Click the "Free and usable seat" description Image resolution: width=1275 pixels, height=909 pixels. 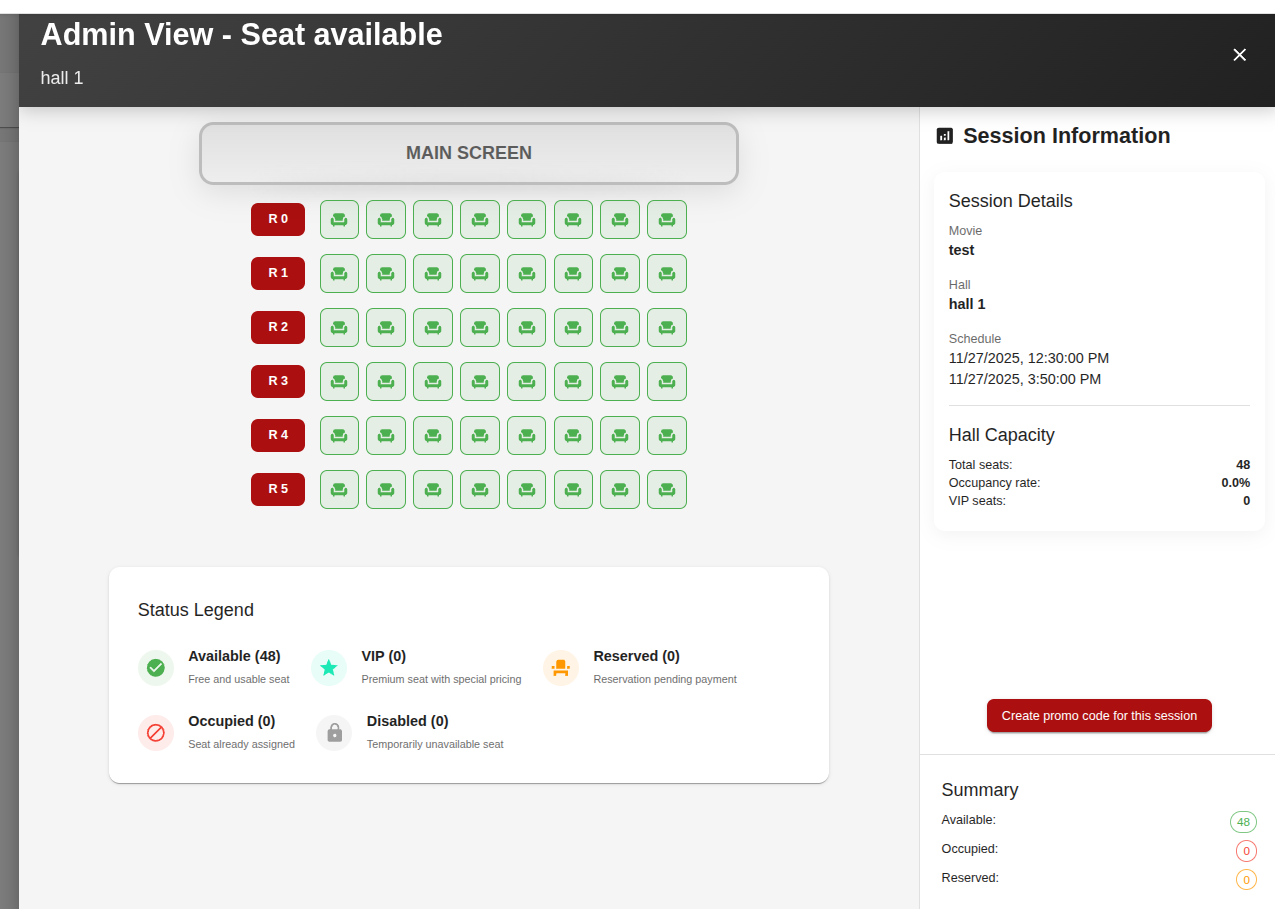239,680
